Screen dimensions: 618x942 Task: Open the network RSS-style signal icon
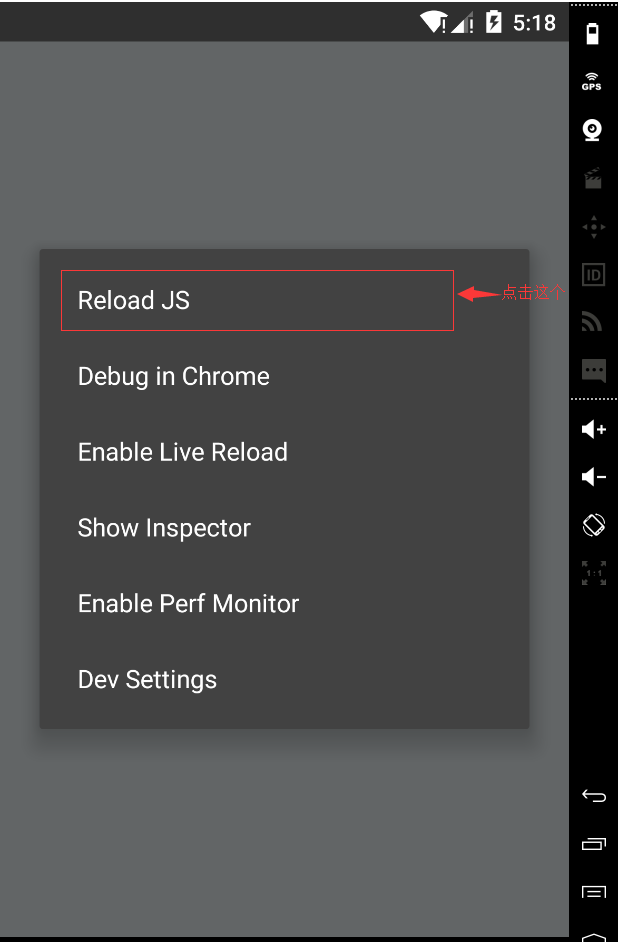click(x=592, y=322)
